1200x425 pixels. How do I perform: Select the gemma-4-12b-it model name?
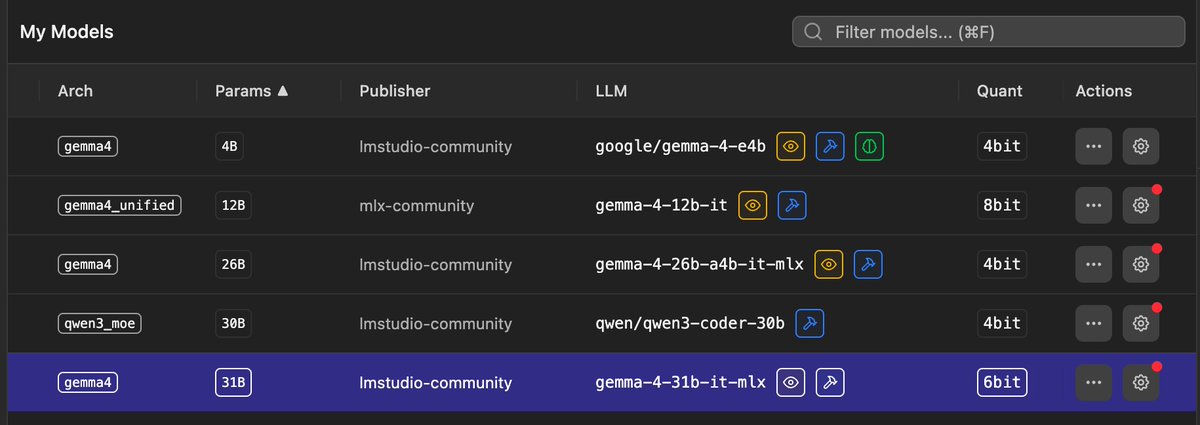pos(661,206)
